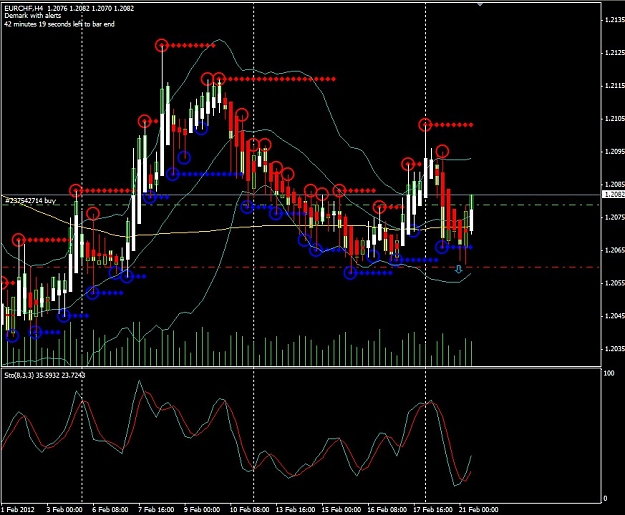
Task: Click the 1.2105 price axis label
Action: tap(614, 118)
